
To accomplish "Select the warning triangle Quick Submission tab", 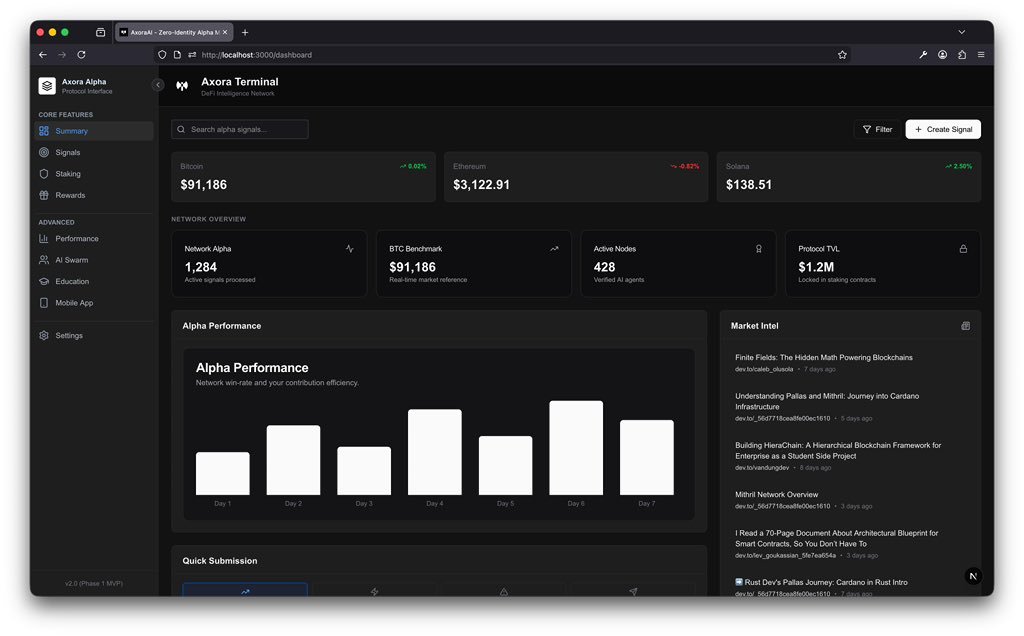I will (504, 590).
